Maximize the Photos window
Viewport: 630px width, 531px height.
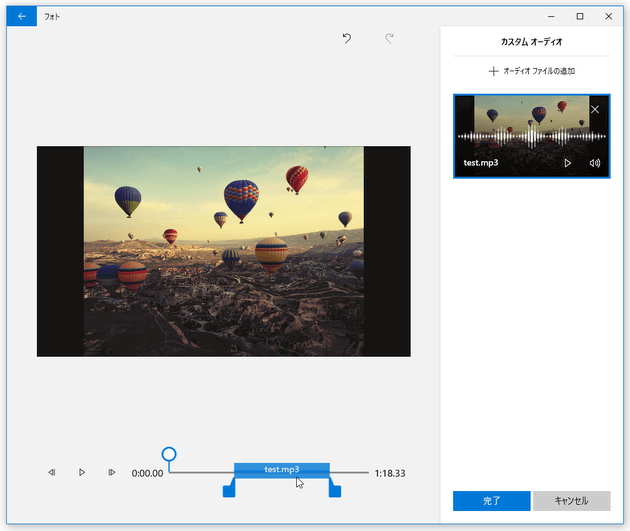click(x=580, y=16)
